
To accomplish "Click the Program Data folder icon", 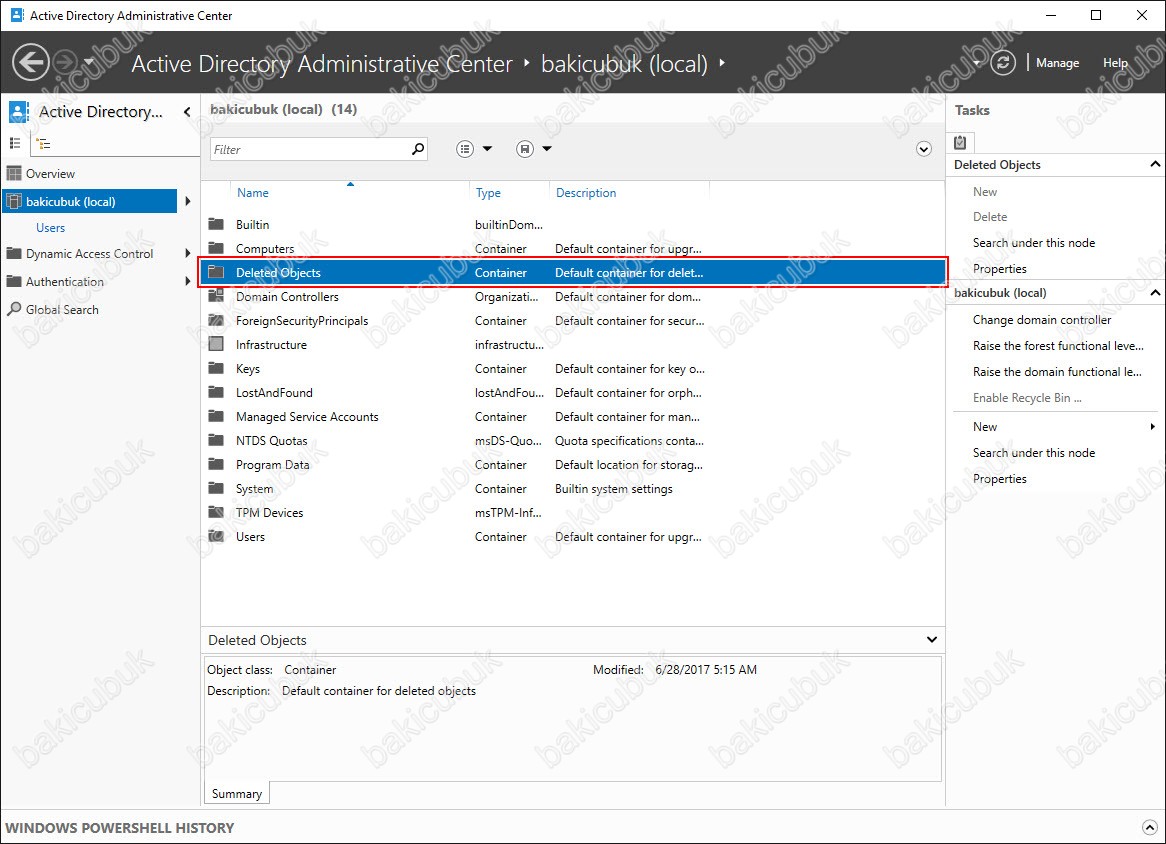I will [x=216, y=464].
